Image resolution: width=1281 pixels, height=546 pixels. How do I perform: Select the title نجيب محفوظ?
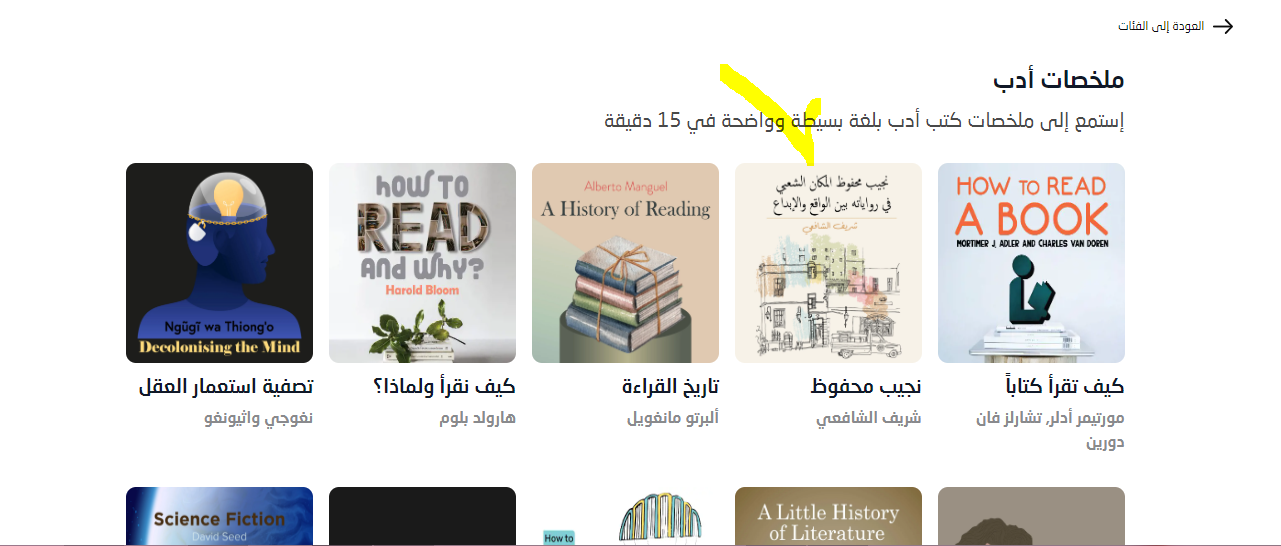click(x=866, y=387)
